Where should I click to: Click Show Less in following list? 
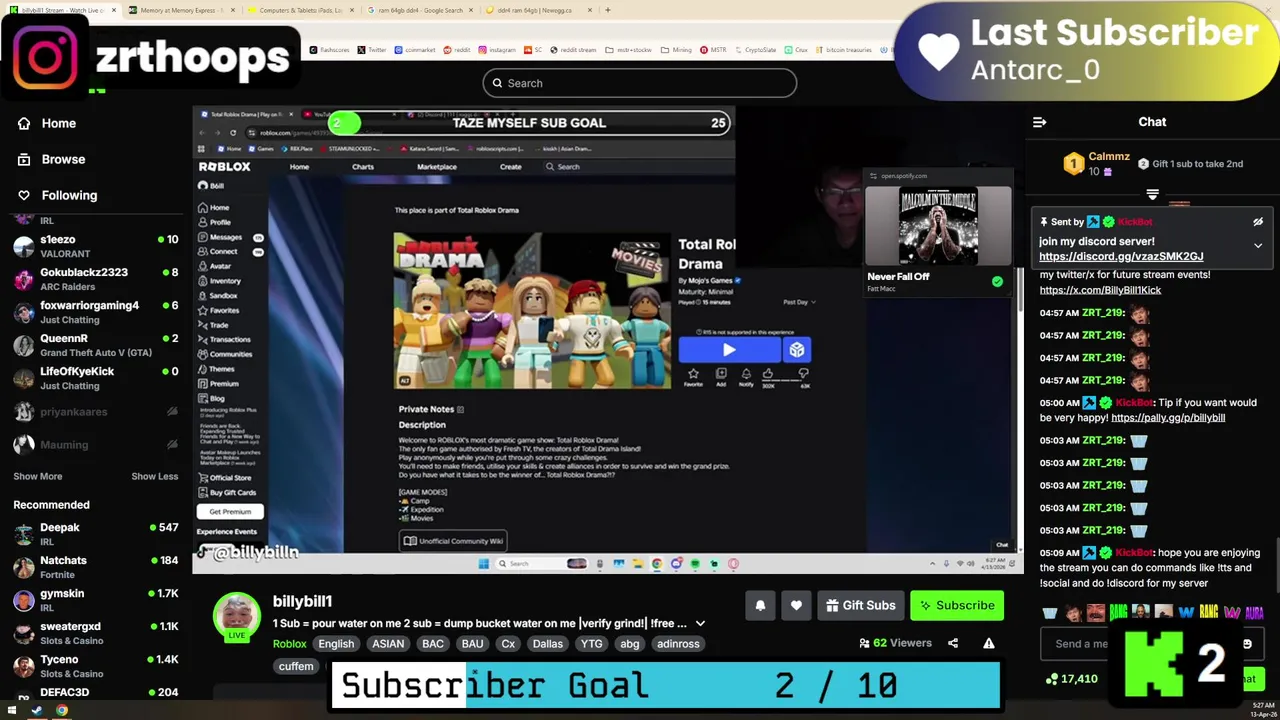[155, 476]
